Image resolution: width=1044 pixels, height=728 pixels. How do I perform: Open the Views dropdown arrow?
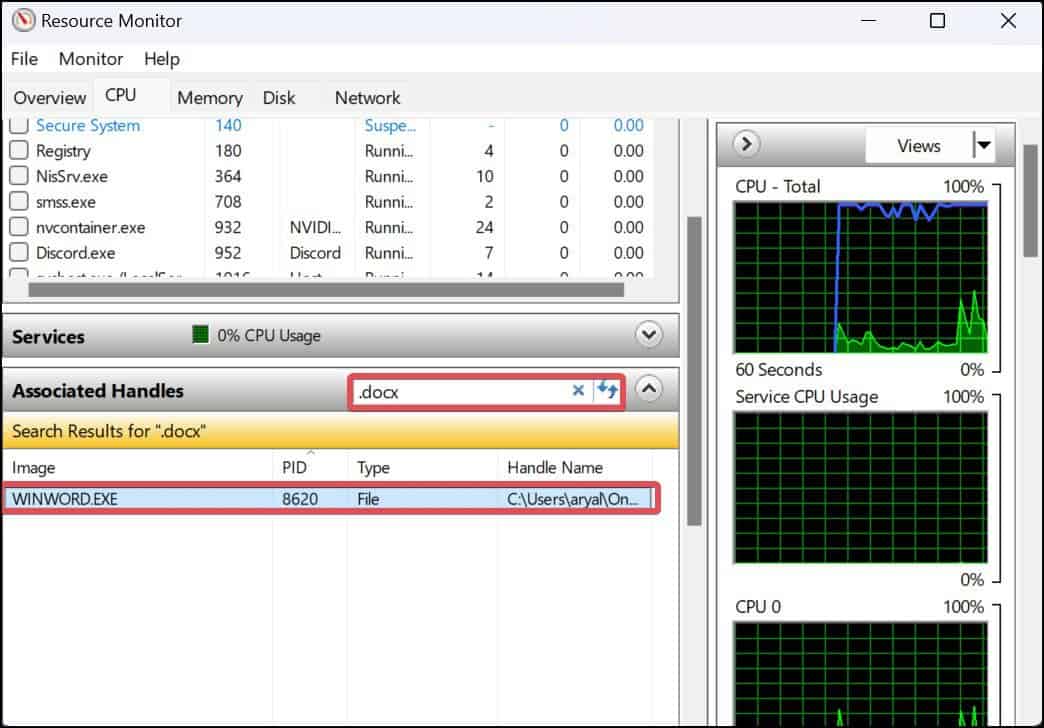click(983, 145)
